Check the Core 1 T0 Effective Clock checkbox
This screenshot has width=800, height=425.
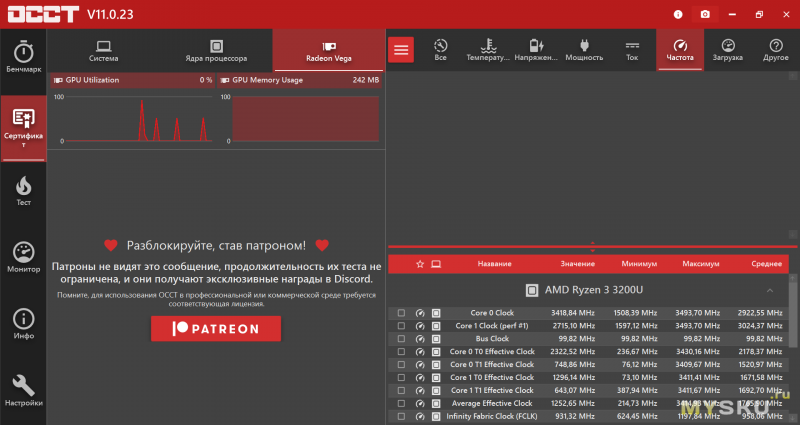tap(402, 378)
